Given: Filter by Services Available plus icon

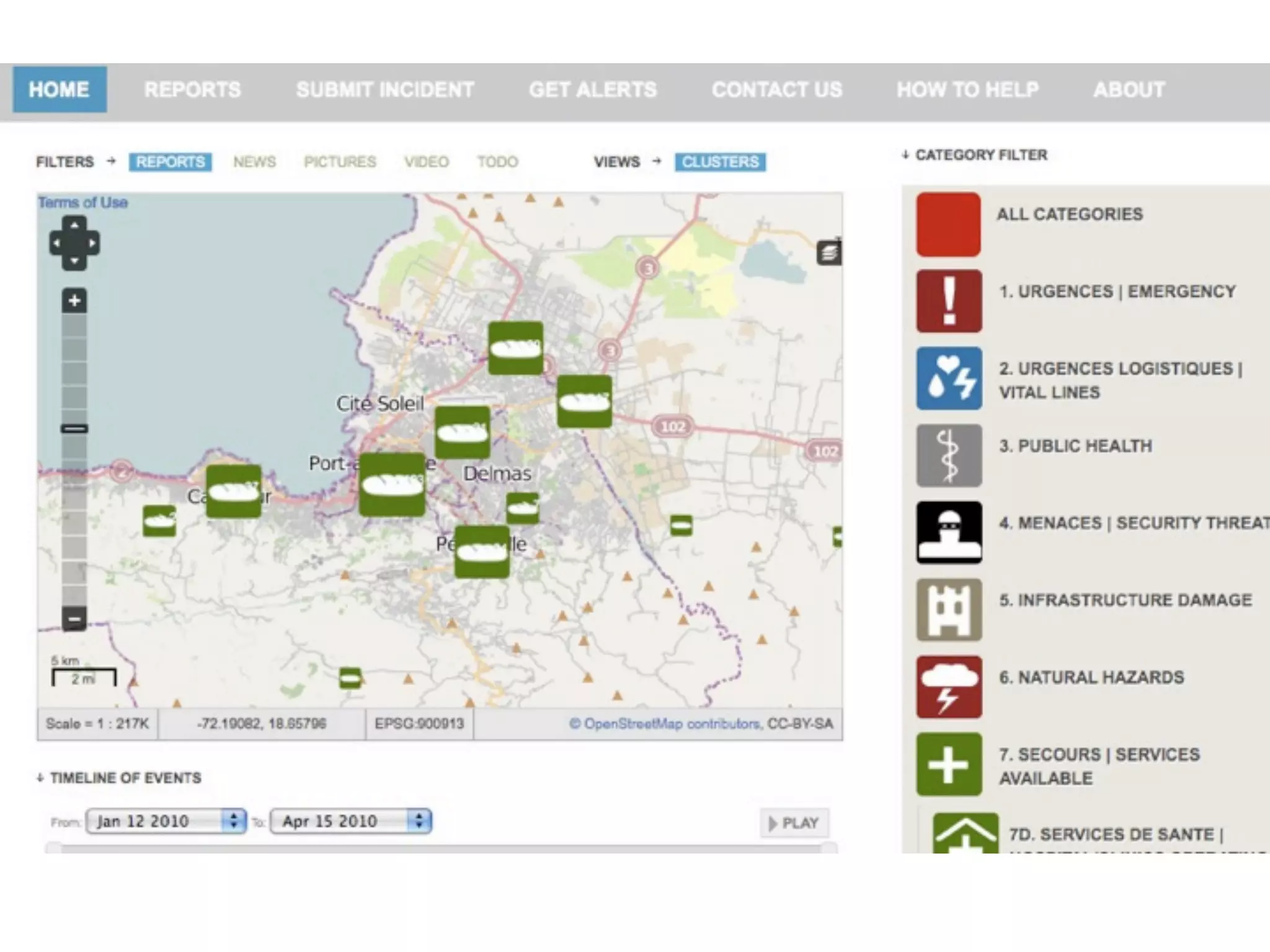Looking at the screenshot, I should (x=949, y=764).
